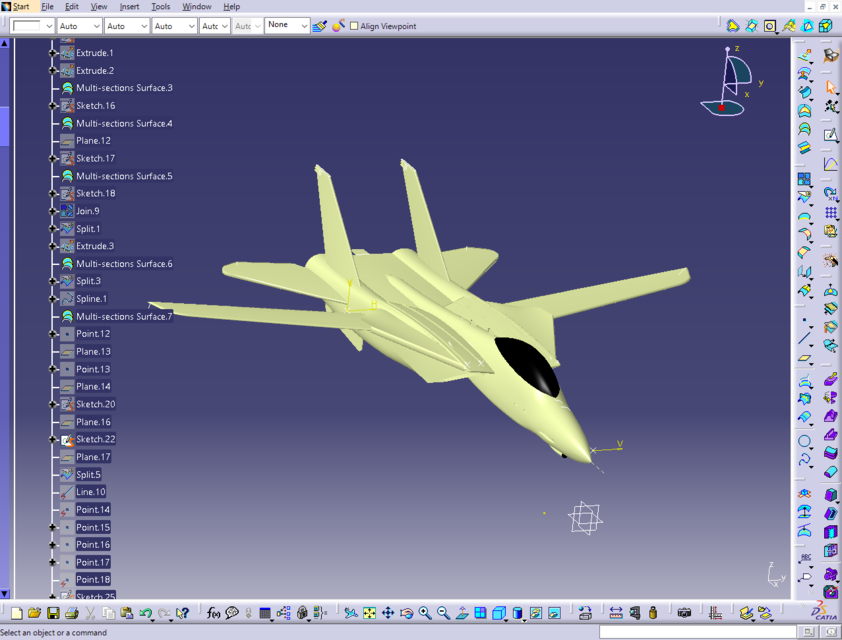Activate the Pan view tool
842x640 pixels.
(388, 611)
